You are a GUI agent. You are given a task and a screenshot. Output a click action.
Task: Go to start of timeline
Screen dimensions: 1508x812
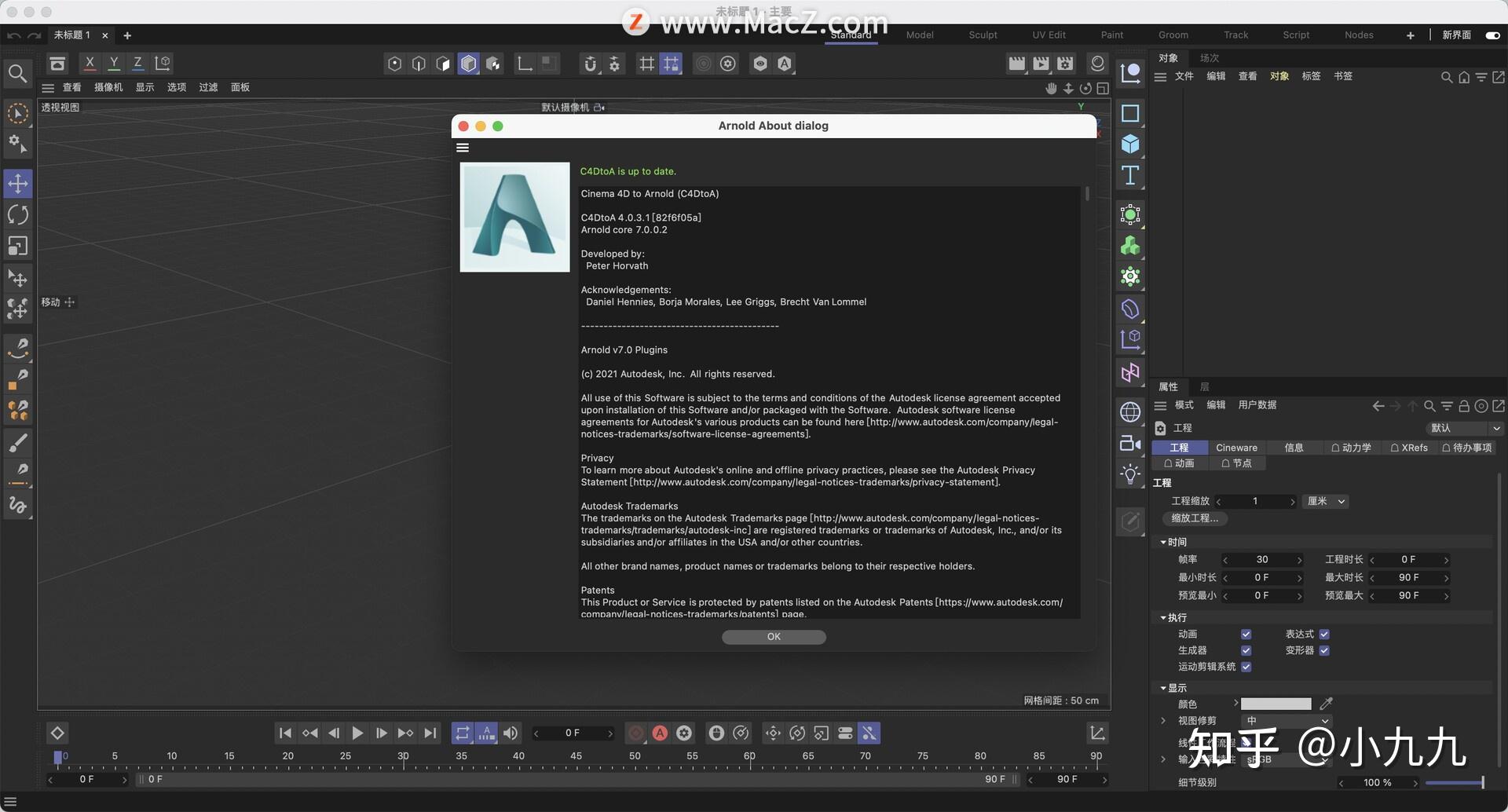[x=285, y=733]
